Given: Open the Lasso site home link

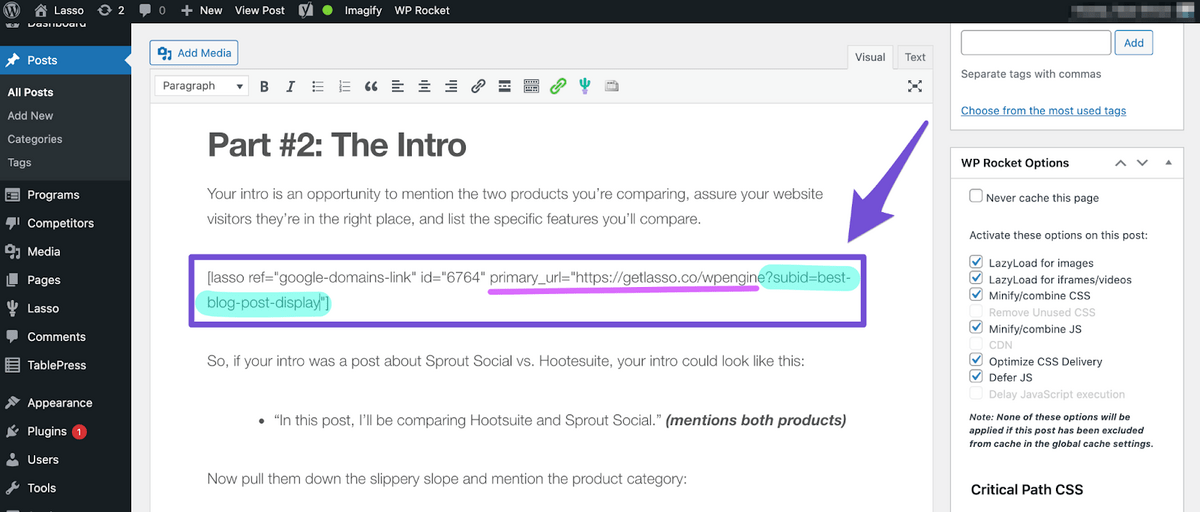Looking at the screenshot, I should coord(59,10).
